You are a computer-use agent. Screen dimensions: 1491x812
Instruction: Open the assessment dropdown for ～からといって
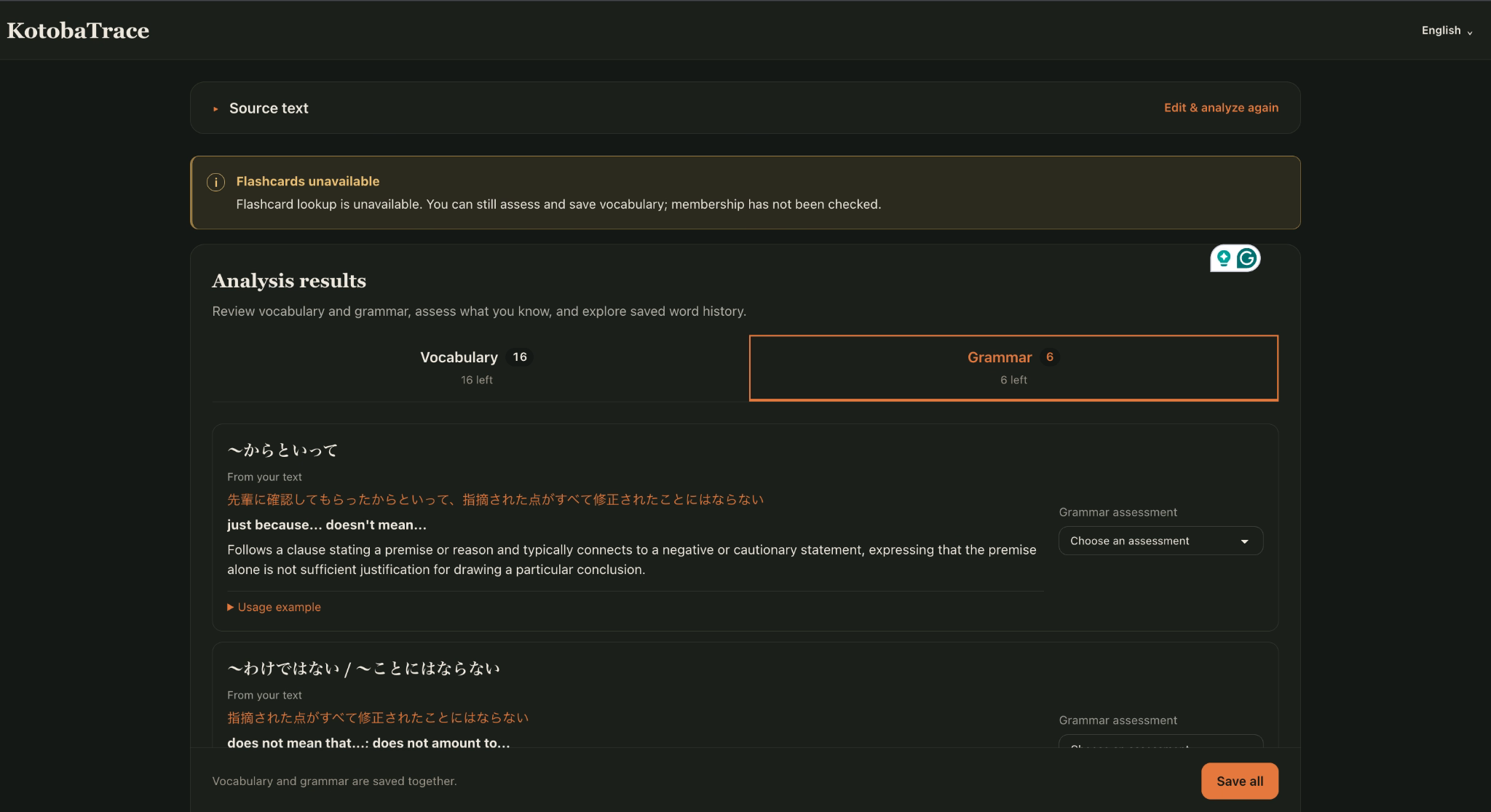point(1160,541)
